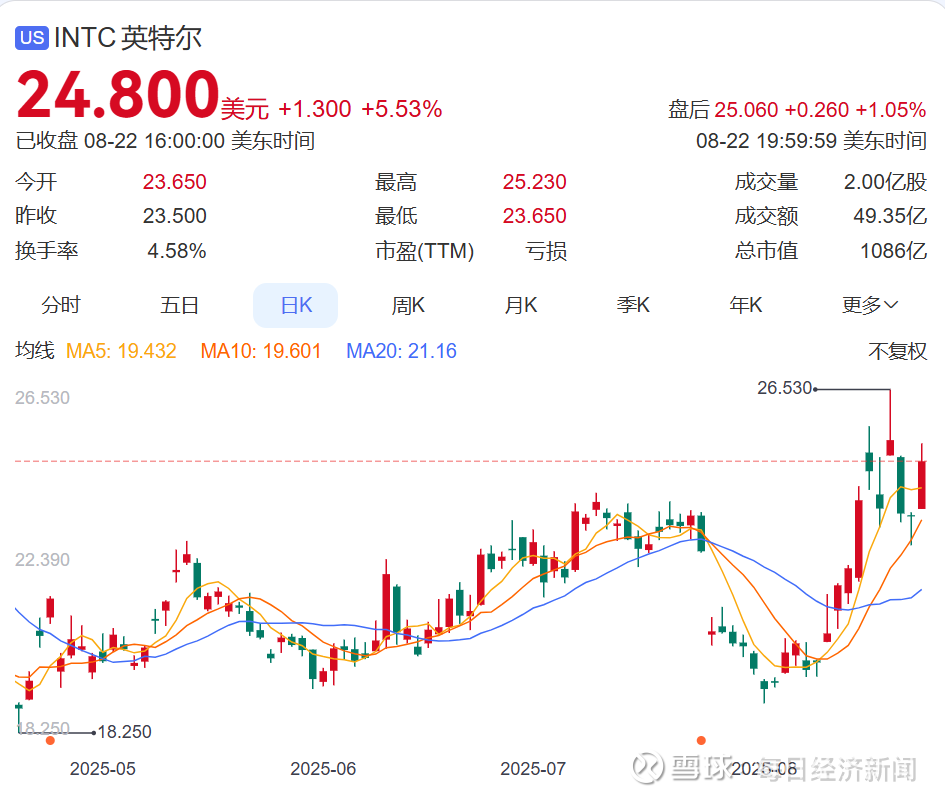Select the 周K weekly tab
The width and height of the screenshot is (945, 798).
tap(408, 305)
